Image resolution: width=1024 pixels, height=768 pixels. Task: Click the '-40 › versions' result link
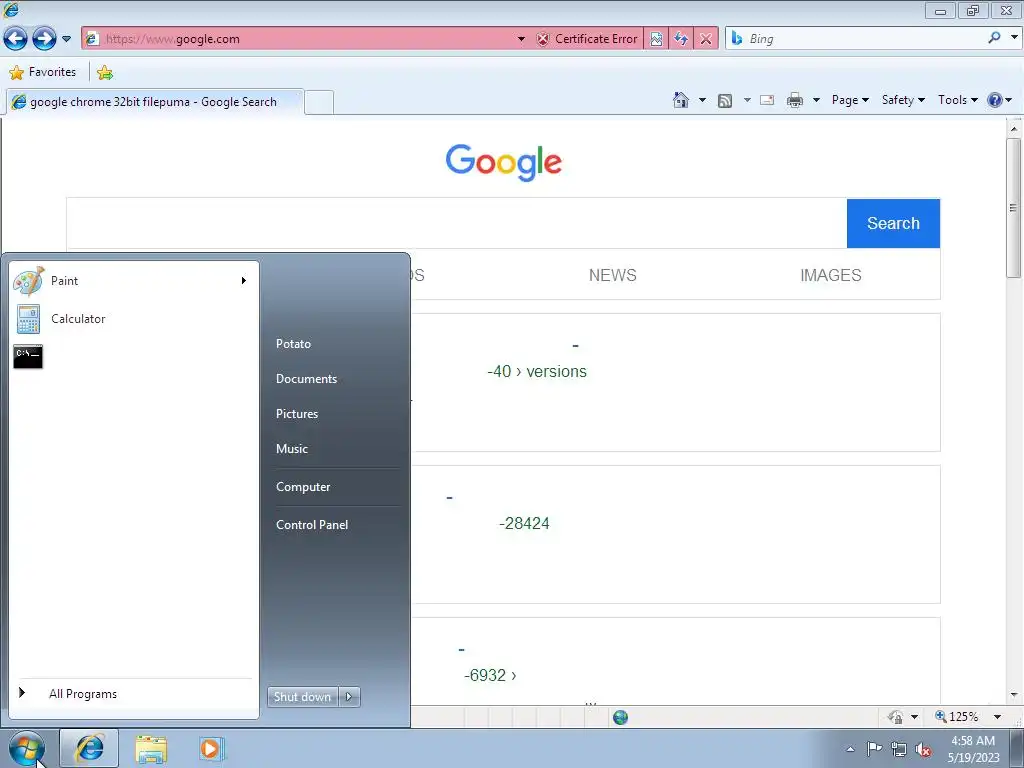point(537,371)
